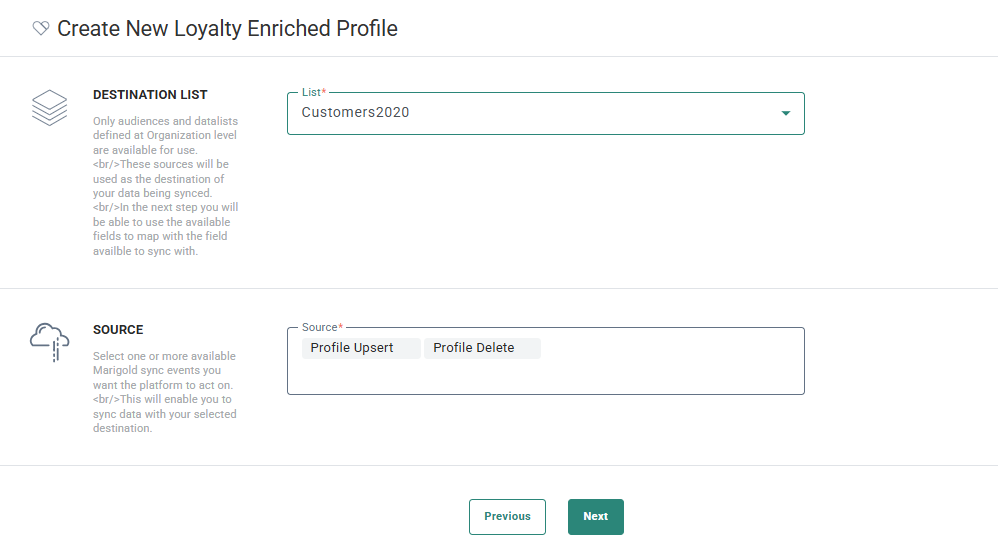This screenshot has height=558, width=998.
Task: Focus the Customers2020 selected value text
Action: click(x=355, y=113)
